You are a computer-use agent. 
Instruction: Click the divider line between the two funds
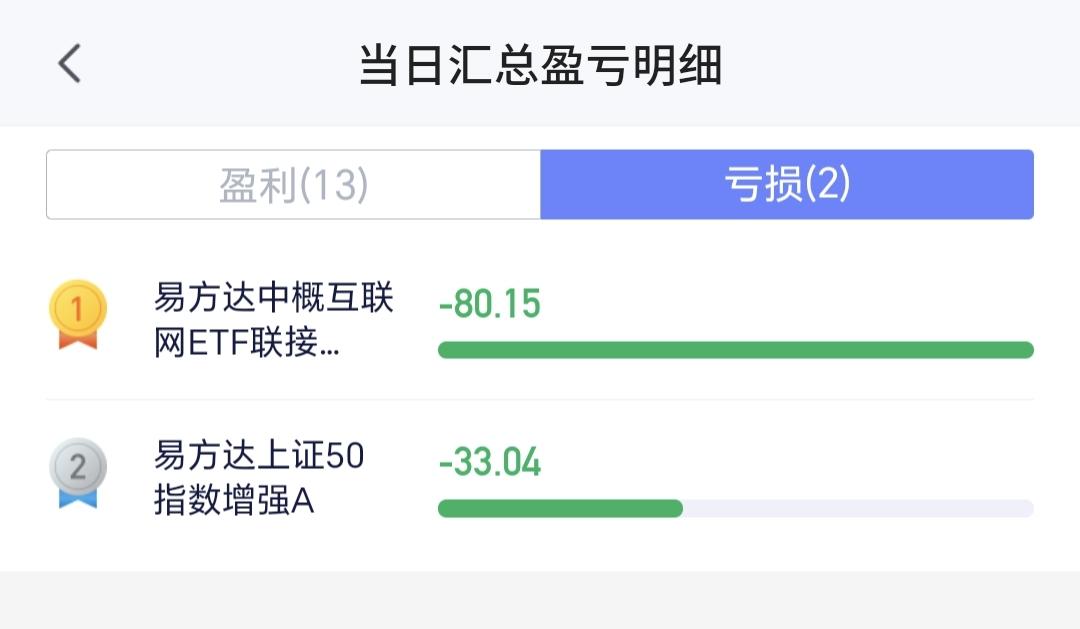(x=540, y=399)
